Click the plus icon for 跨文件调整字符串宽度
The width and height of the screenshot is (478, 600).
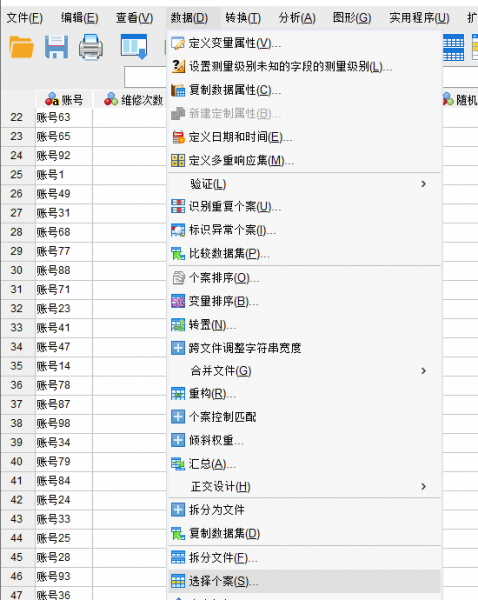point(178,348)
